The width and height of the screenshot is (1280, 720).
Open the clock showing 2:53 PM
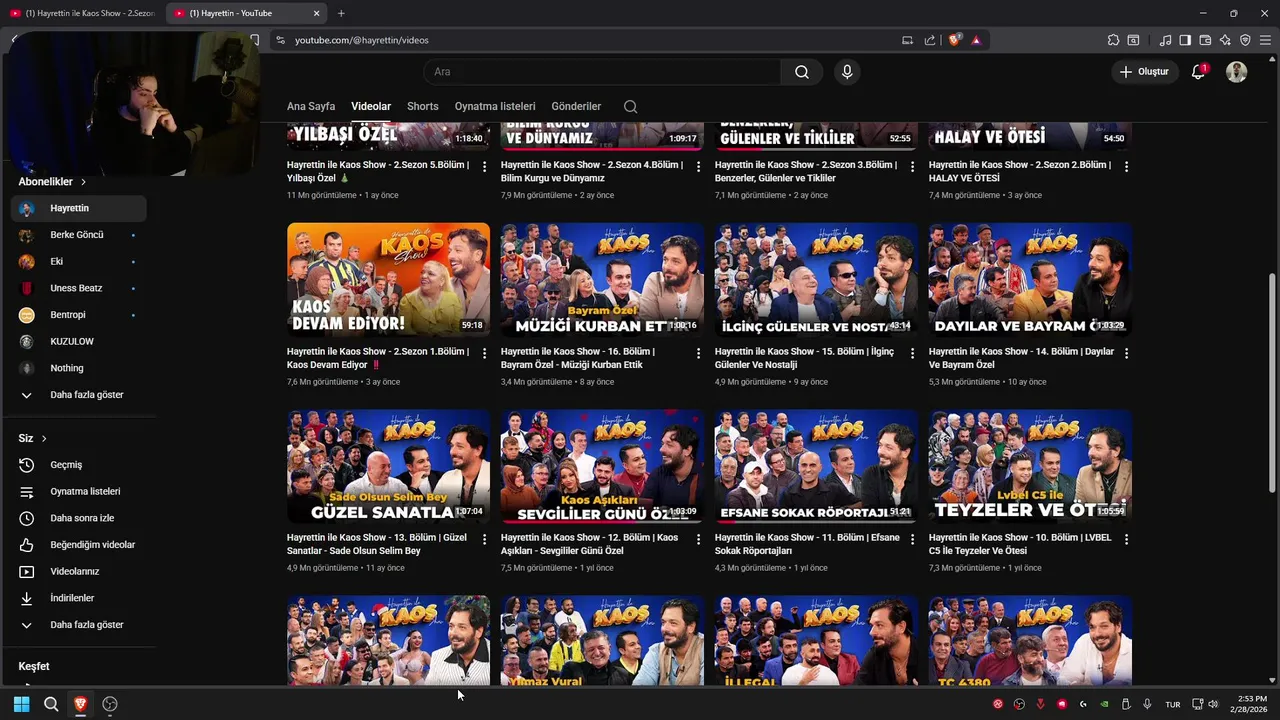1249,704
